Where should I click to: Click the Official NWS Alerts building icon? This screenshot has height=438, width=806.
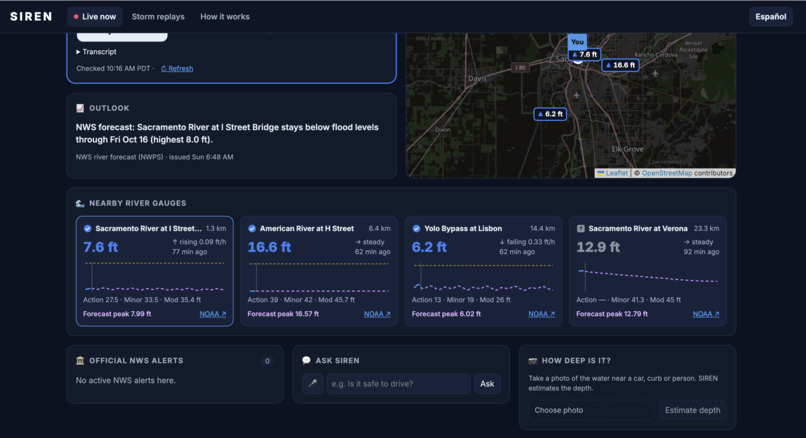point(80,360)
